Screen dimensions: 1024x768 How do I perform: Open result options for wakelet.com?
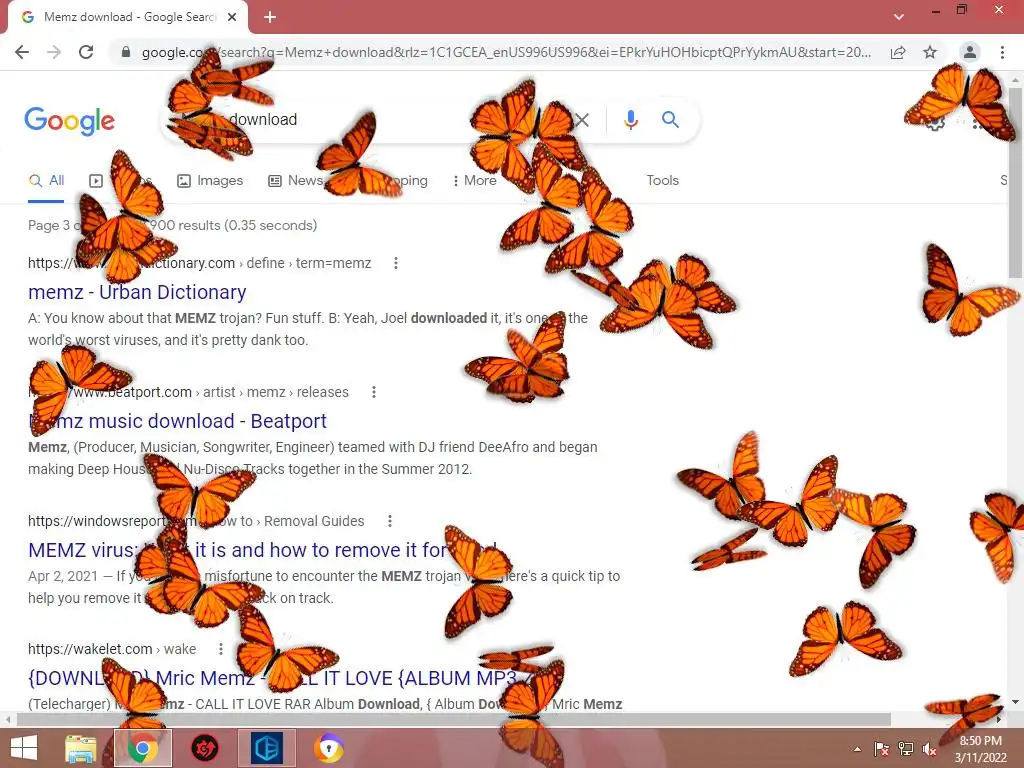(x=221, y=649)
